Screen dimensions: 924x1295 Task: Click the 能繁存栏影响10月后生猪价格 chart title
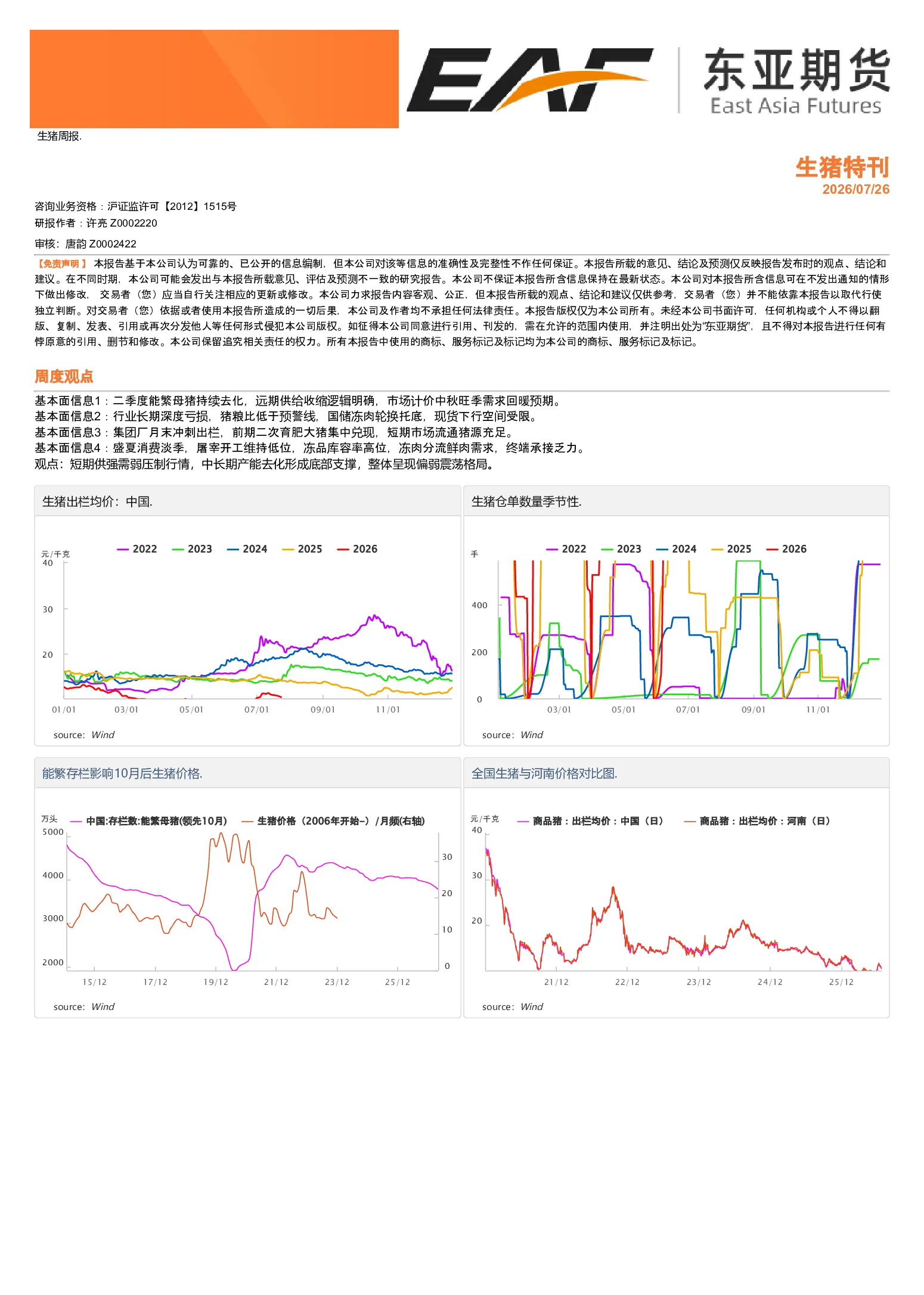click(x=122, y=773)
